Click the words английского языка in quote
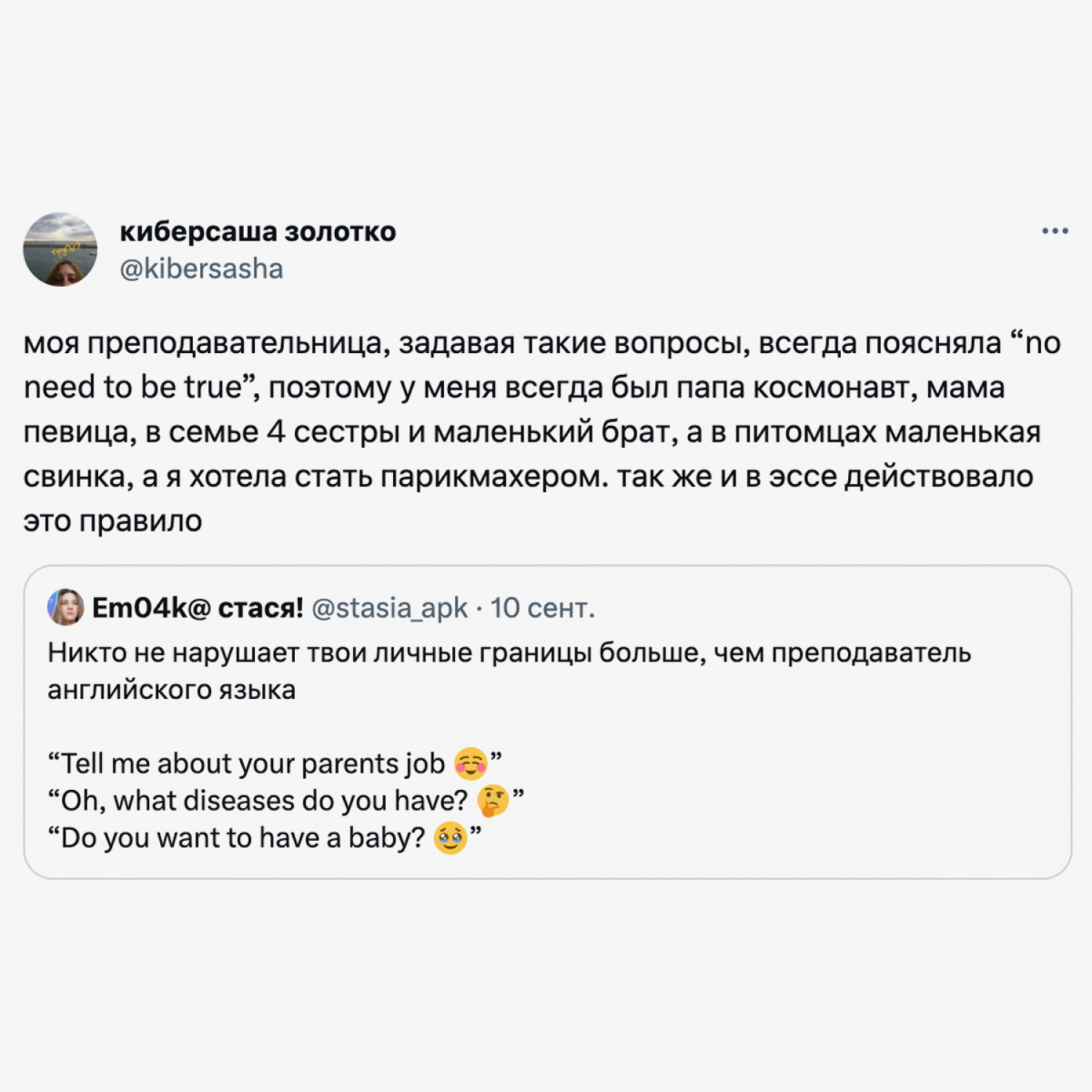This screenshot has height=1092, width=1092. pos(172,690)
